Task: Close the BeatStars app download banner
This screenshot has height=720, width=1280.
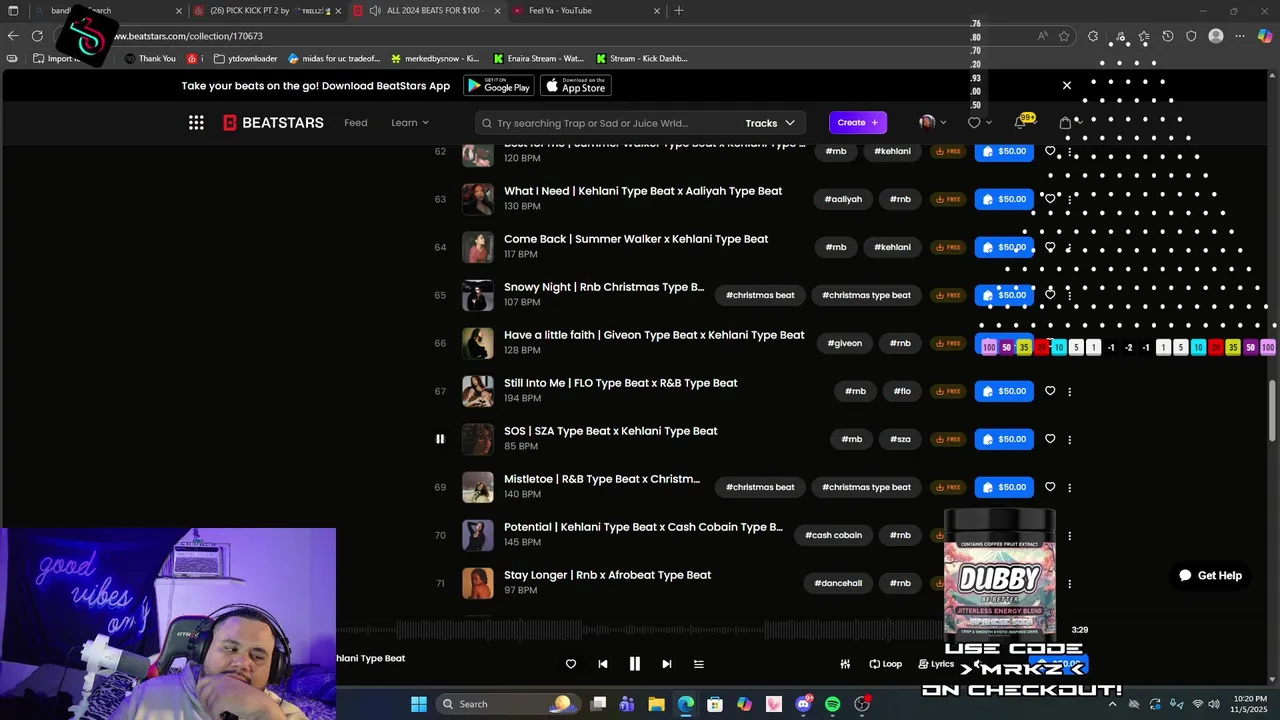Action: coord(1067,85)
